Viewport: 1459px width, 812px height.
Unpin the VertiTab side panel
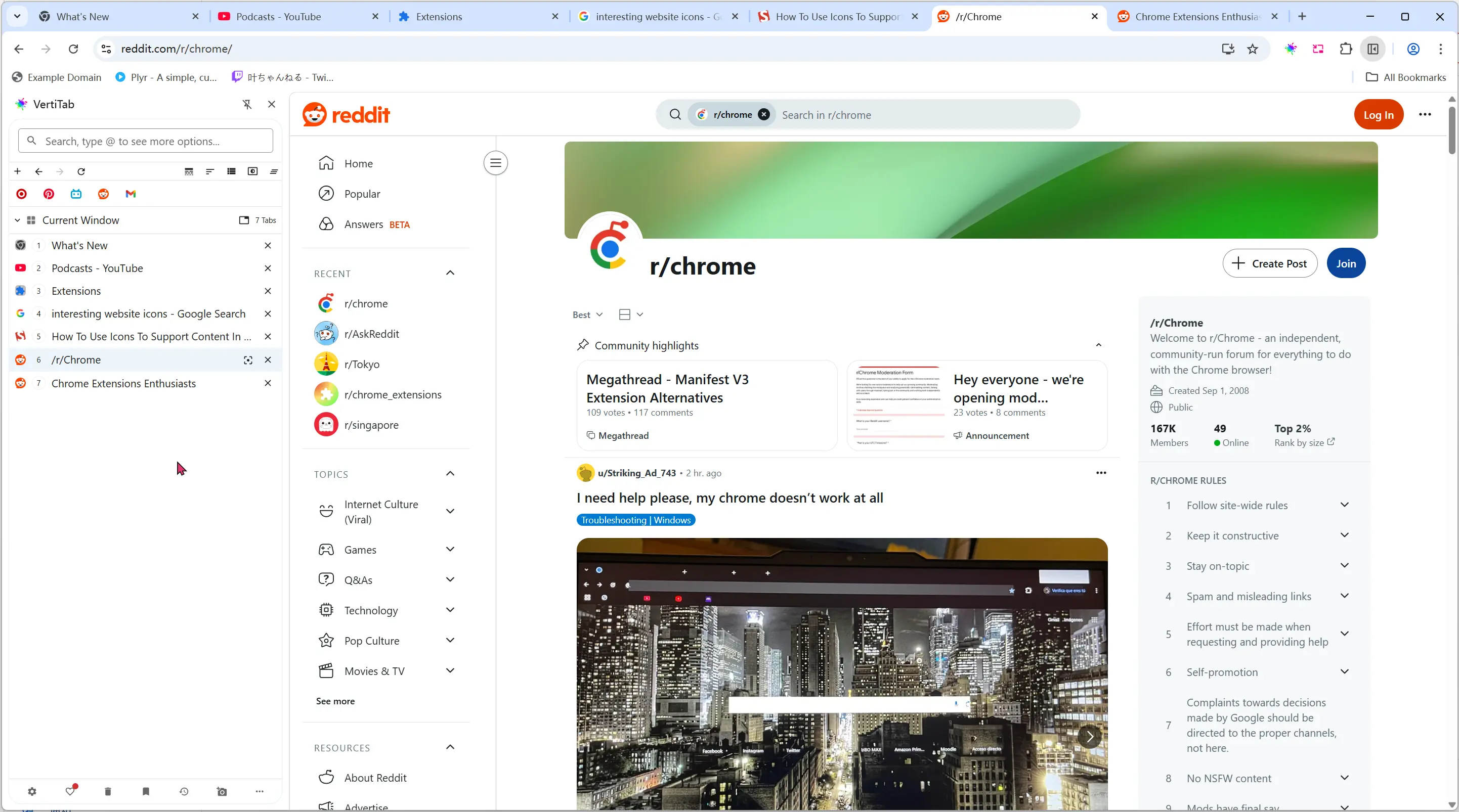click(247, 104)
